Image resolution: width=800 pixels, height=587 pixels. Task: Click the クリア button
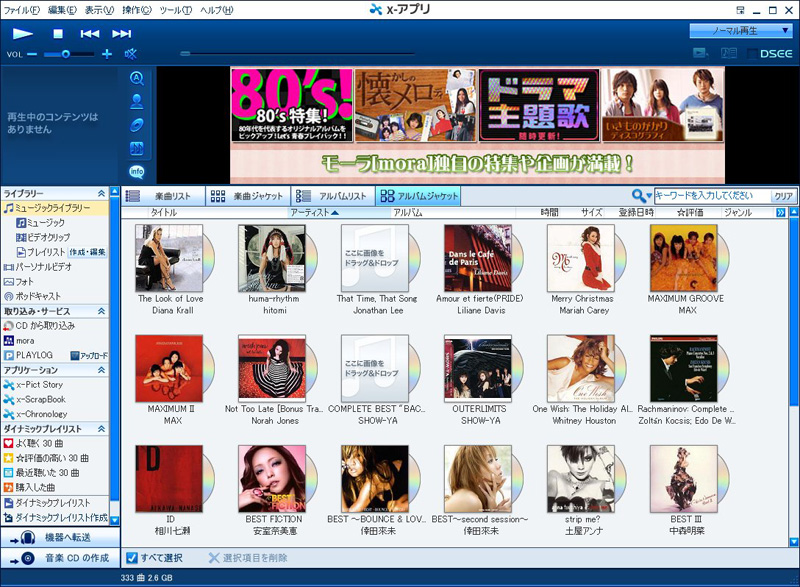pyautogui.click(x=783, y=196)
